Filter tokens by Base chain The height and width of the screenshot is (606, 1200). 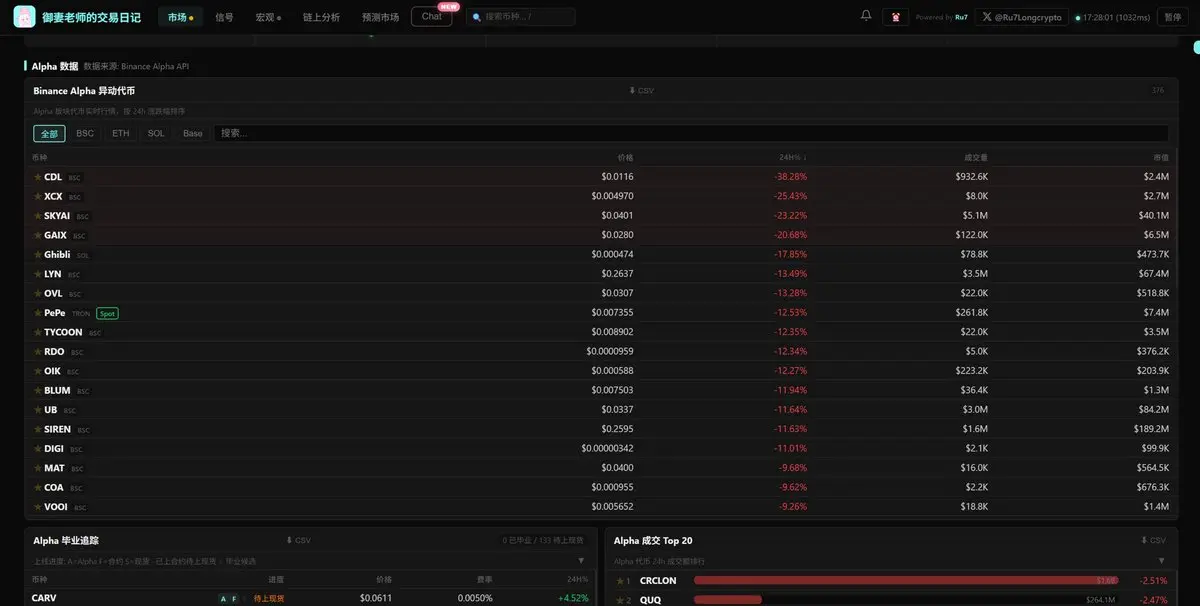coord(192,133)
